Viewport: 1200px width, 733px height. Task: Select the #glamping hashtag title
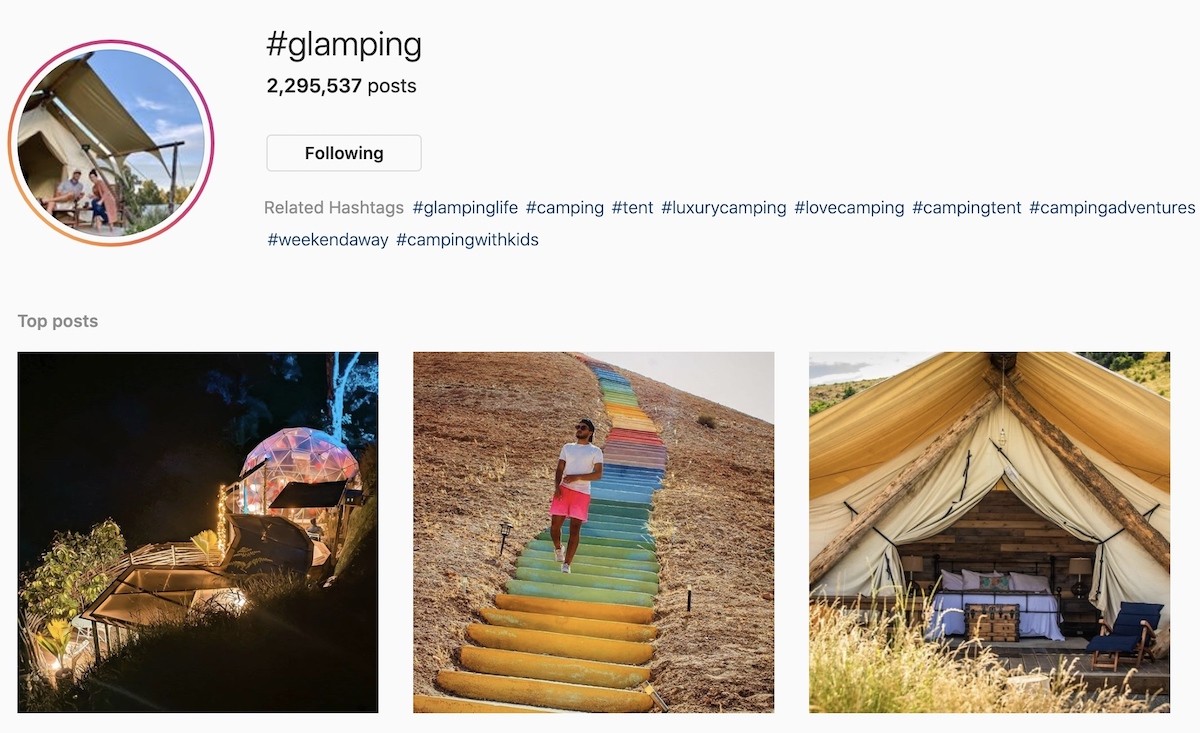coord(344,44)
